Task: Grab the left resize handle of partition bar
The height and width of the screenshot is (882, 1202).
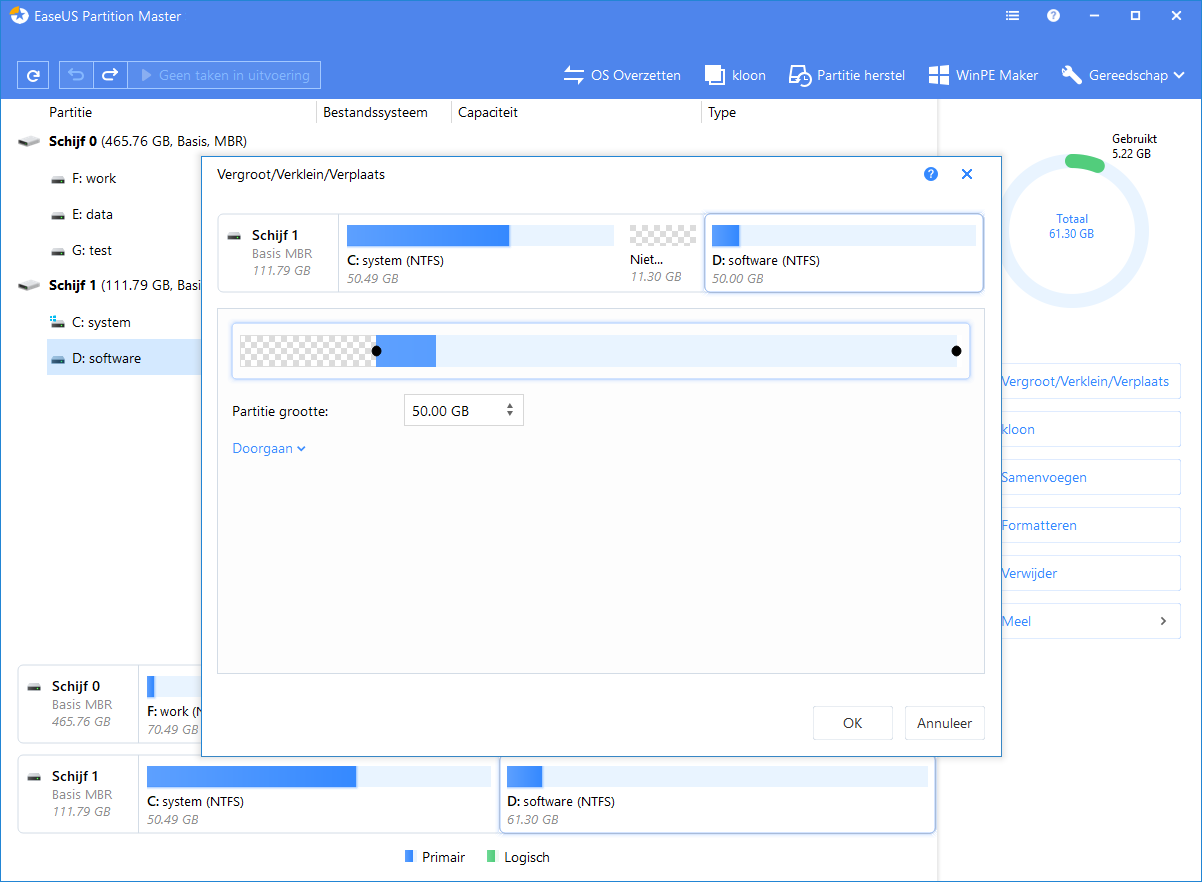Action: (x=376, y=351)
